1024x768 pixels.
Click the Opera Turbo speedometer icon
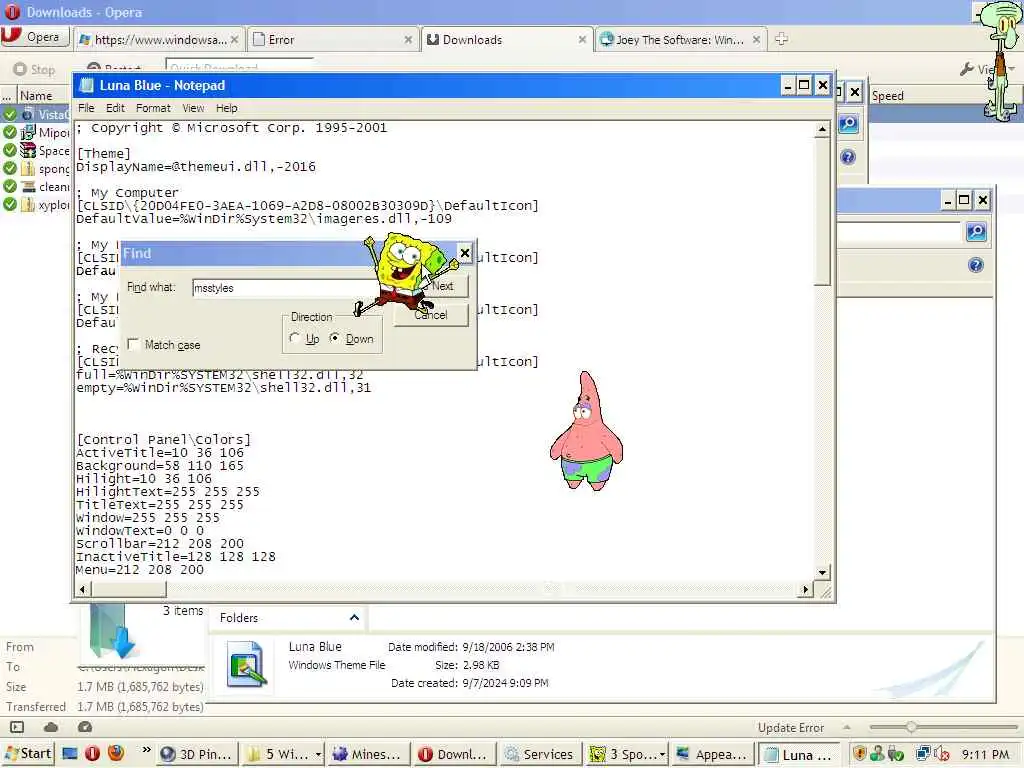85,727
